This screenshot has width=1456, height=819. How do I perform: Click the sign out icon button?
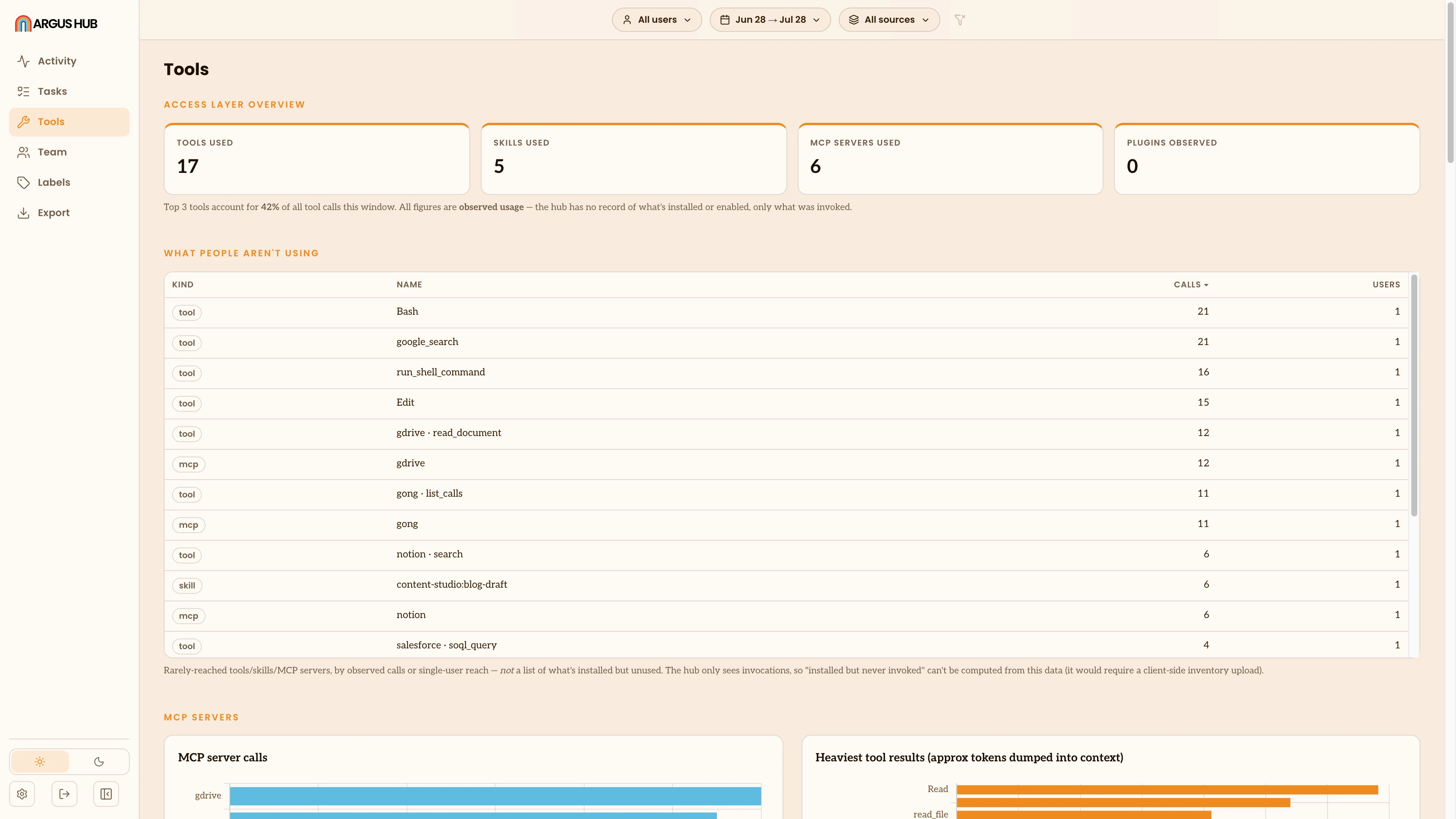pyautogui.click(x=64, y=794)
